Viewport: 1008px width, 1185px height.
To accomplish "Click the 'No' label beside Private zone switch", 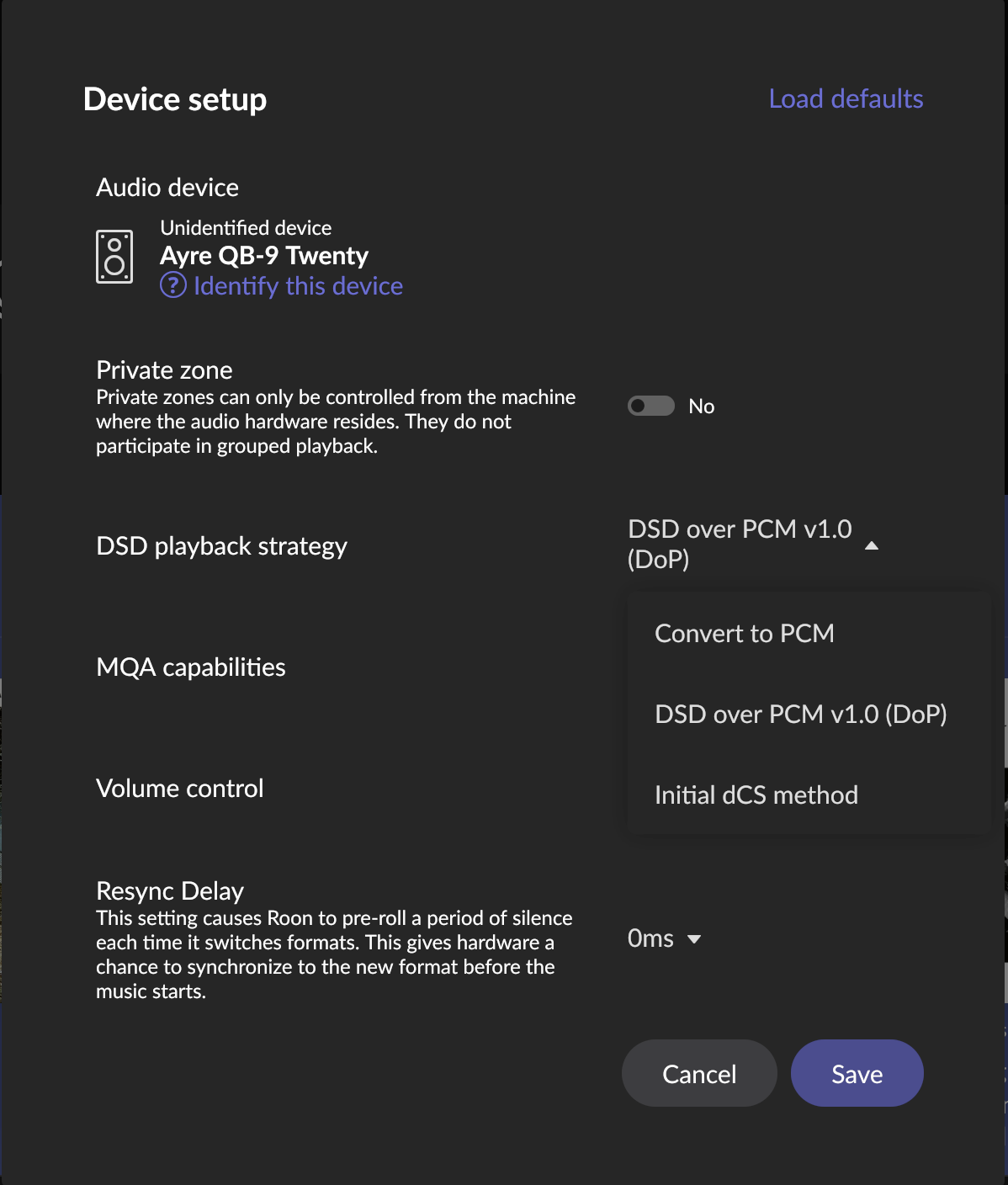I will tap(701, 407).
